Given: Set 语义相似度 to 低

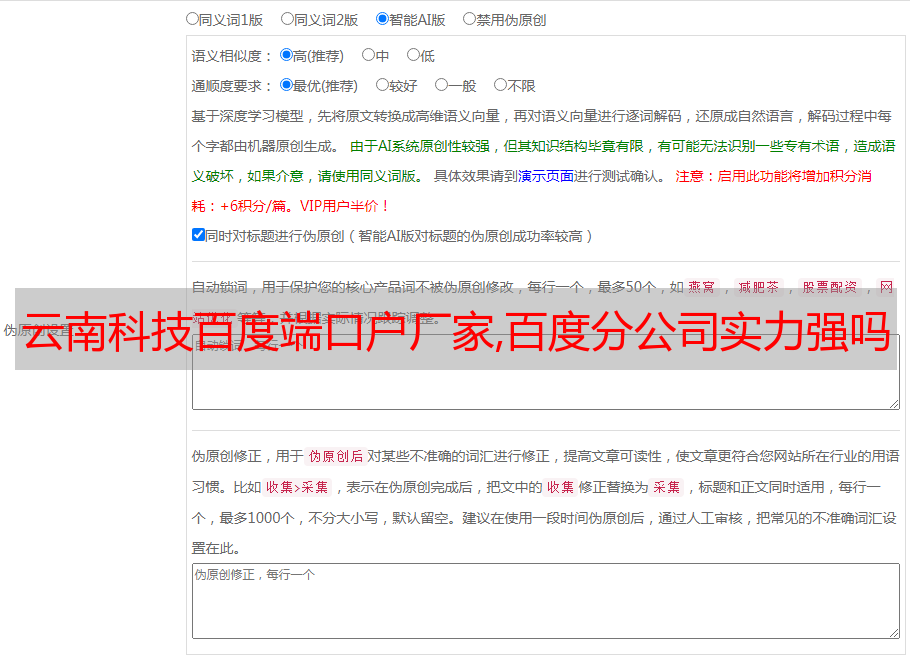Looking at the screenshot, I should pos(413,55).
